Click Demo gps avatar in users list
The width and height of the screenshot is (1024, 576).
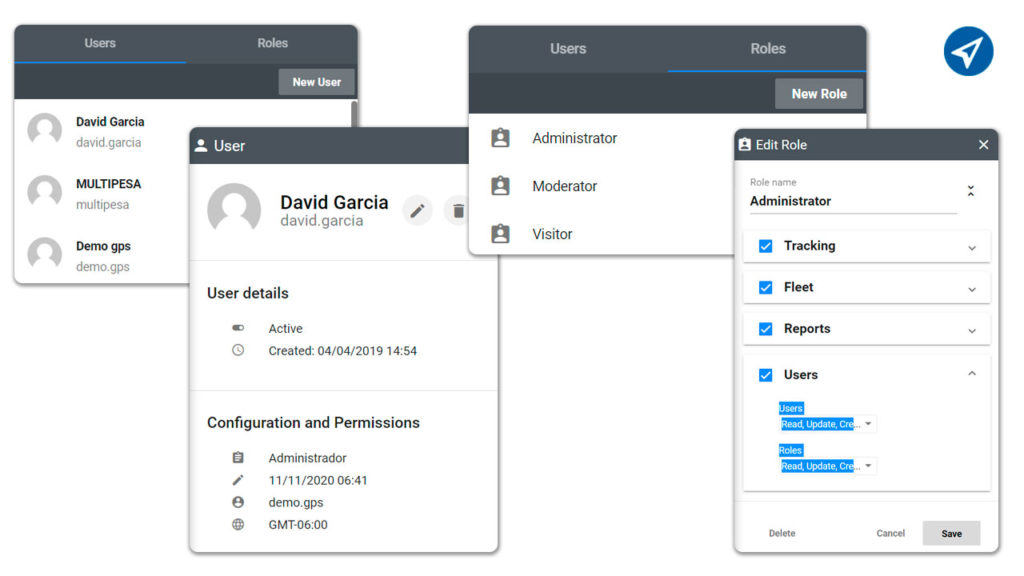44,254
